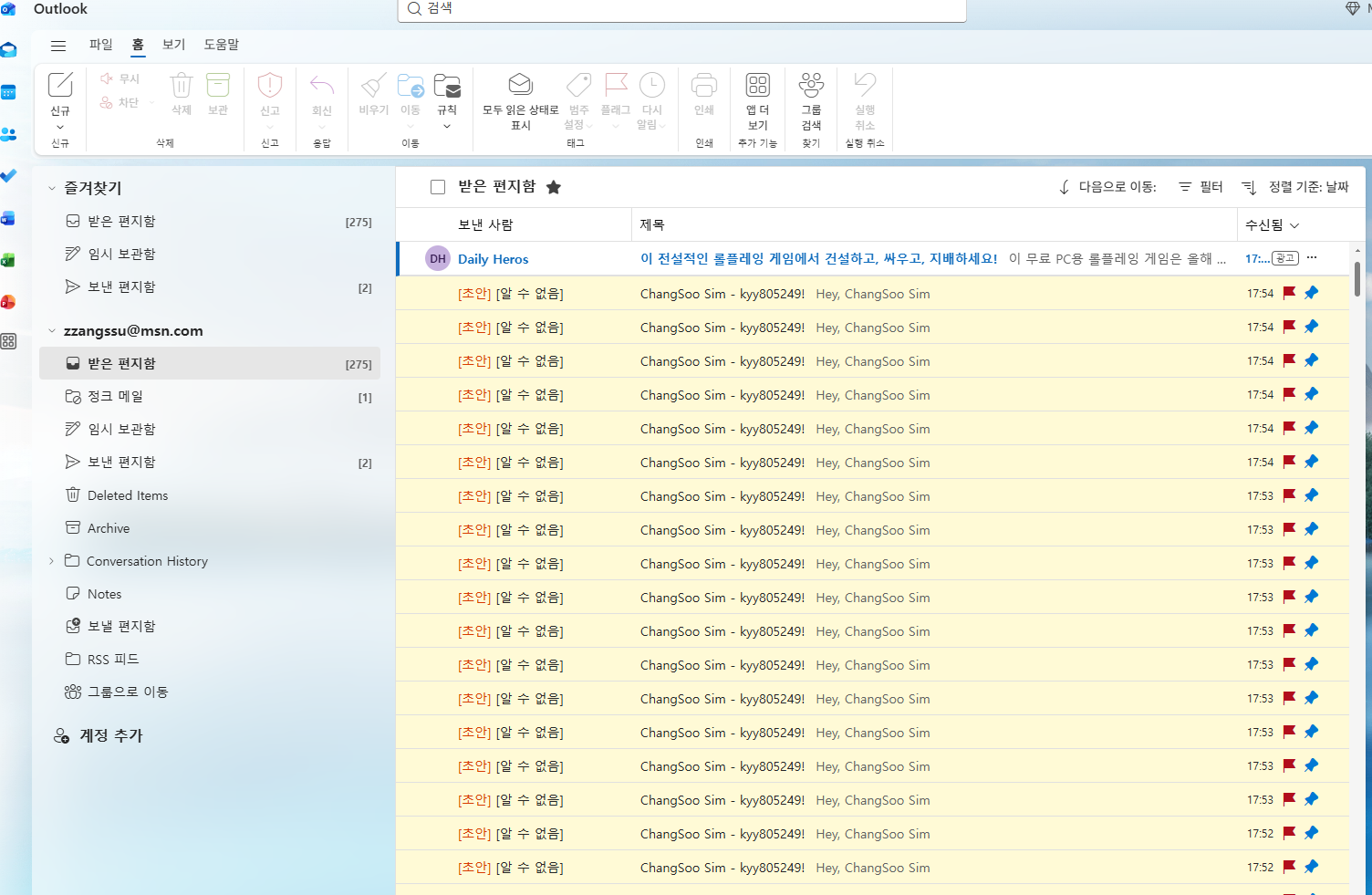Open the 정크 메일 (junk) folder

tap(210, 397)
